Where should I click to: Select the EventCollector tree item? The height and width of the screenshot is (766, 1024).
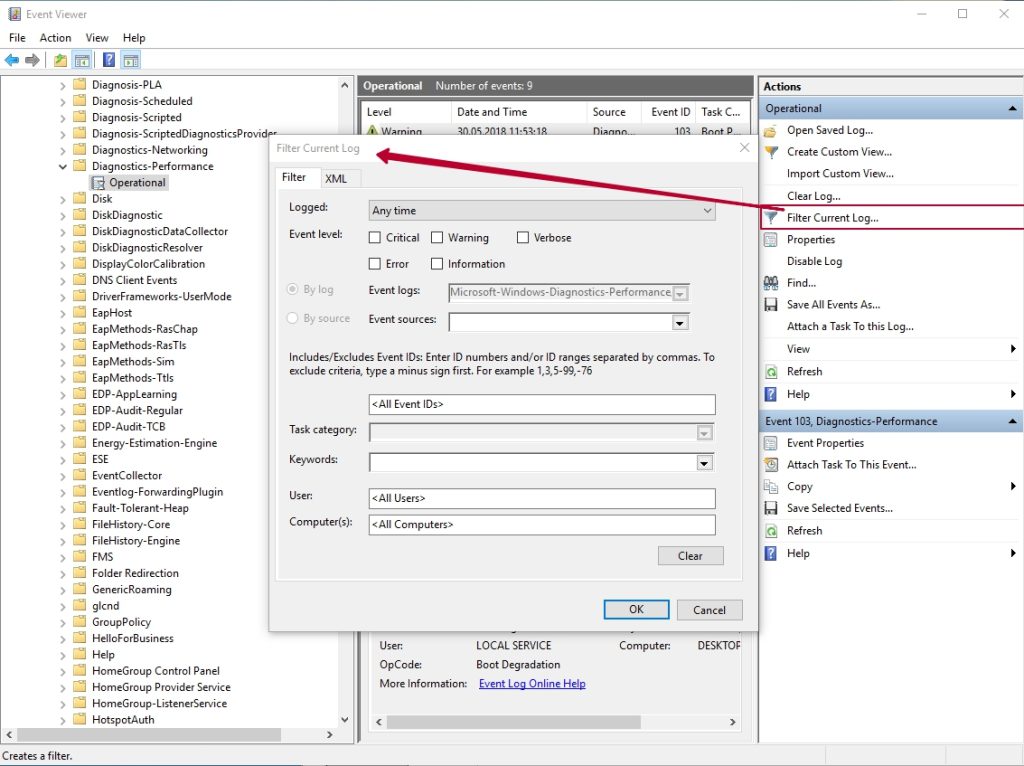[x=127, y=475]
